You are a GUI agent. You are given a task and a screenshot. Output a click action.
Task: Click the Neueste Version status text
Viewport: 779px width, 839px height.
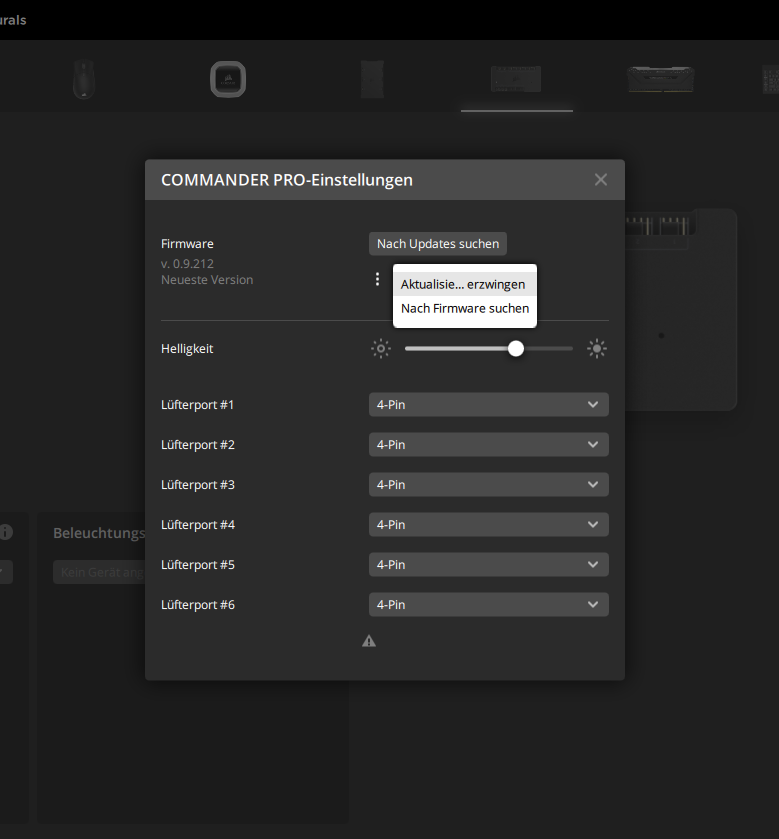207,280
